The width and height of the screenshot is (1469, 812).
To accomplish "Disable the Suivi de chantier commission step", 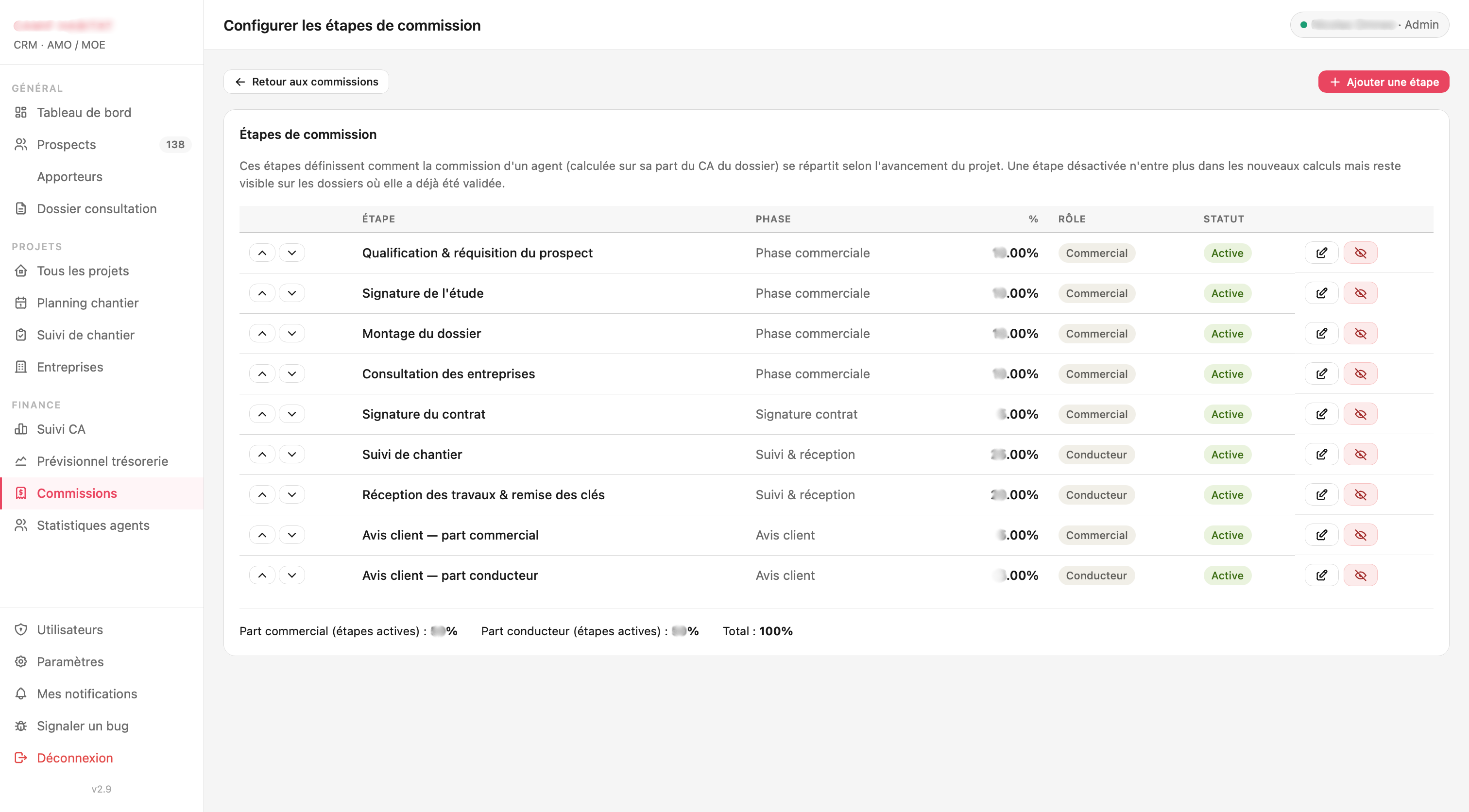I will click(1360, 455).
